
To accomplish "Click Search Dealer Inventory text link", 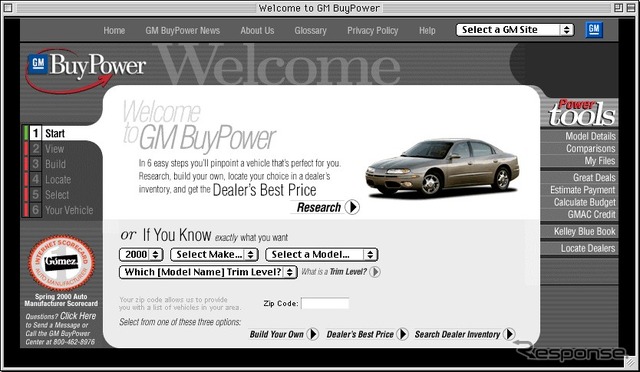I will coord(457,334).
